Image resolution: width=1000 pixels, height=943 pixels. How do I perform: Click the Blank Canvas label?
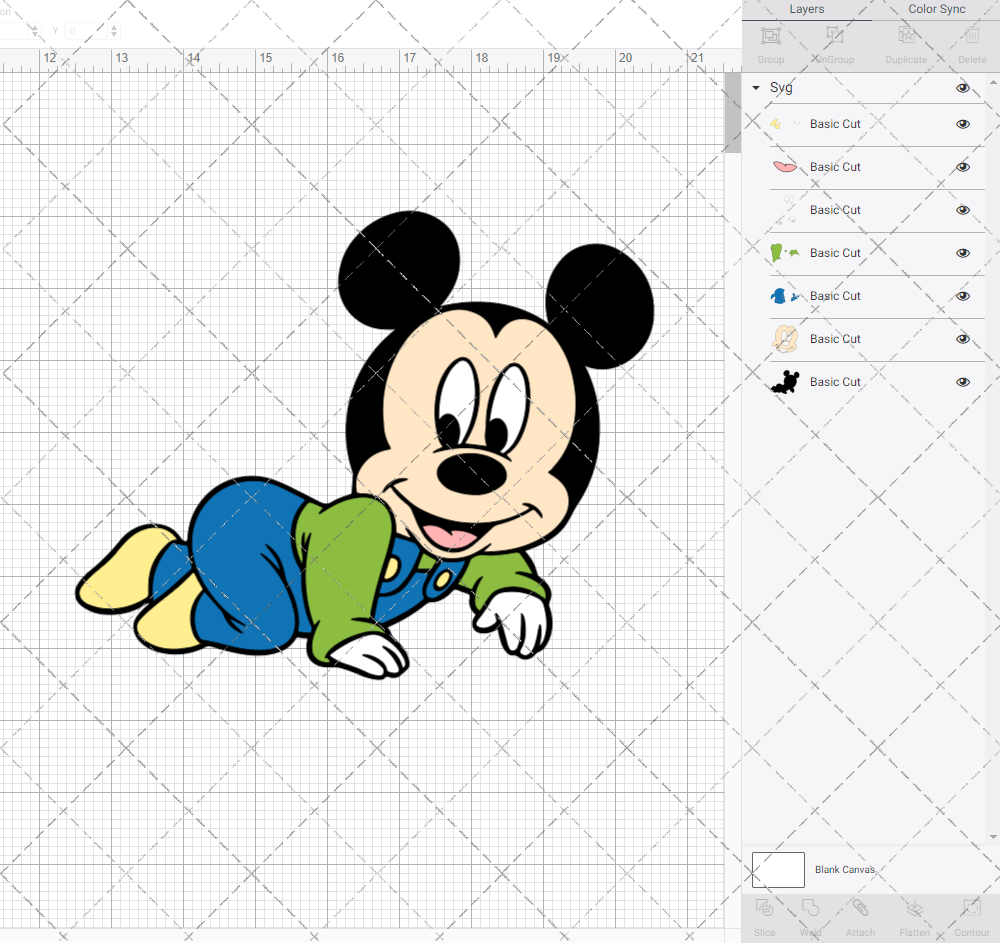844,870
